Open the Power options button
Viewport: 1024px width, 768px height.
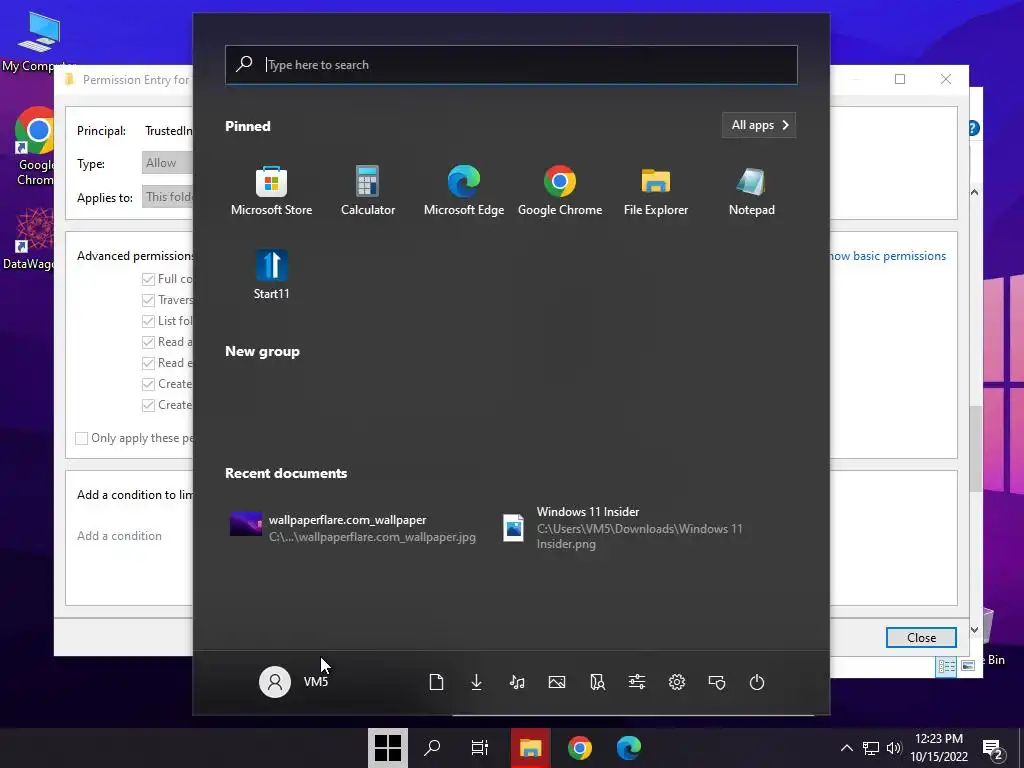[x=757, y=682]
